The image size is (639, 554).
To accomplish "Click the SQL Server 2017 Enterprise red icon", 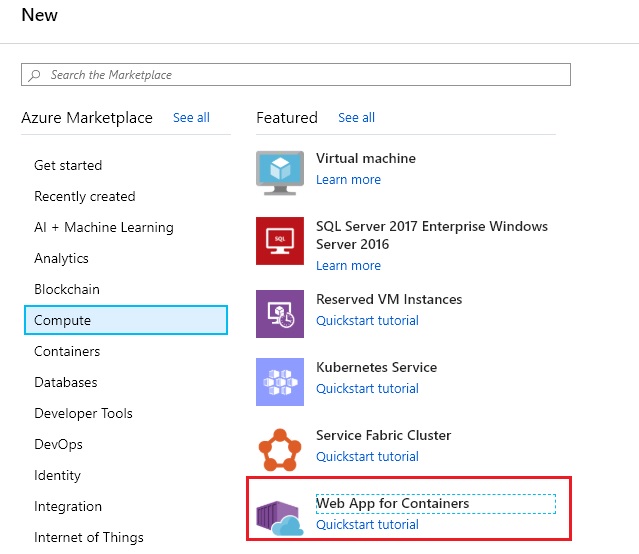I will [x=280, y=241].
